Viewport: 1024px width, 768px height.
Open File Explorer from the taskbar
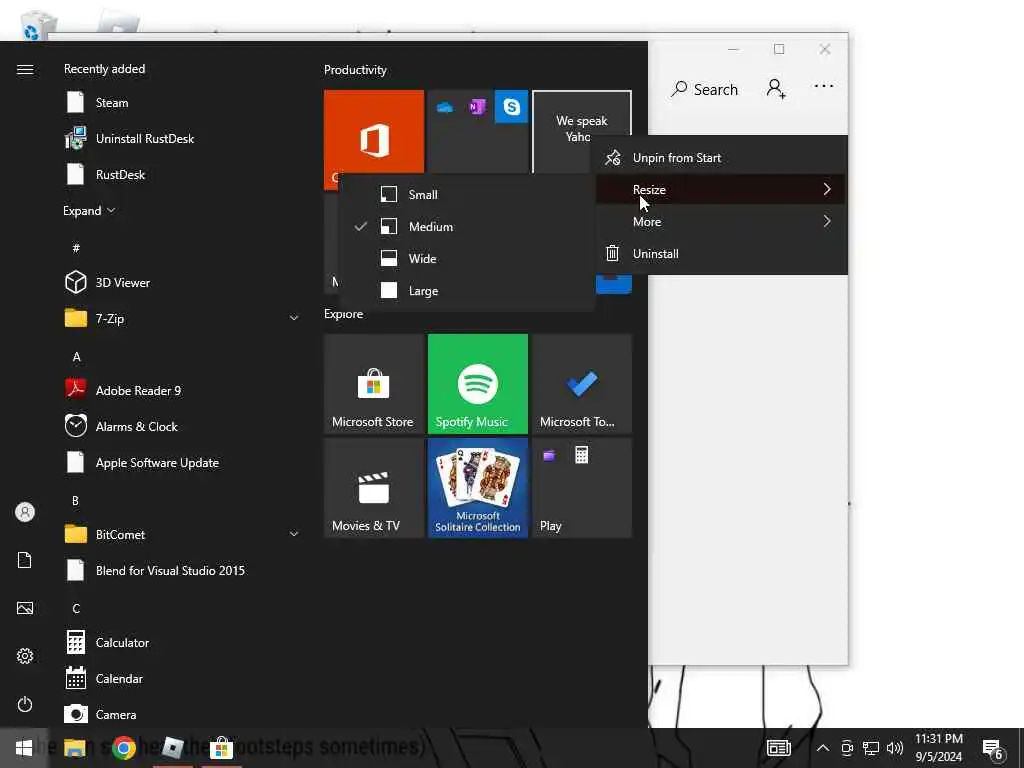(74, 748)
